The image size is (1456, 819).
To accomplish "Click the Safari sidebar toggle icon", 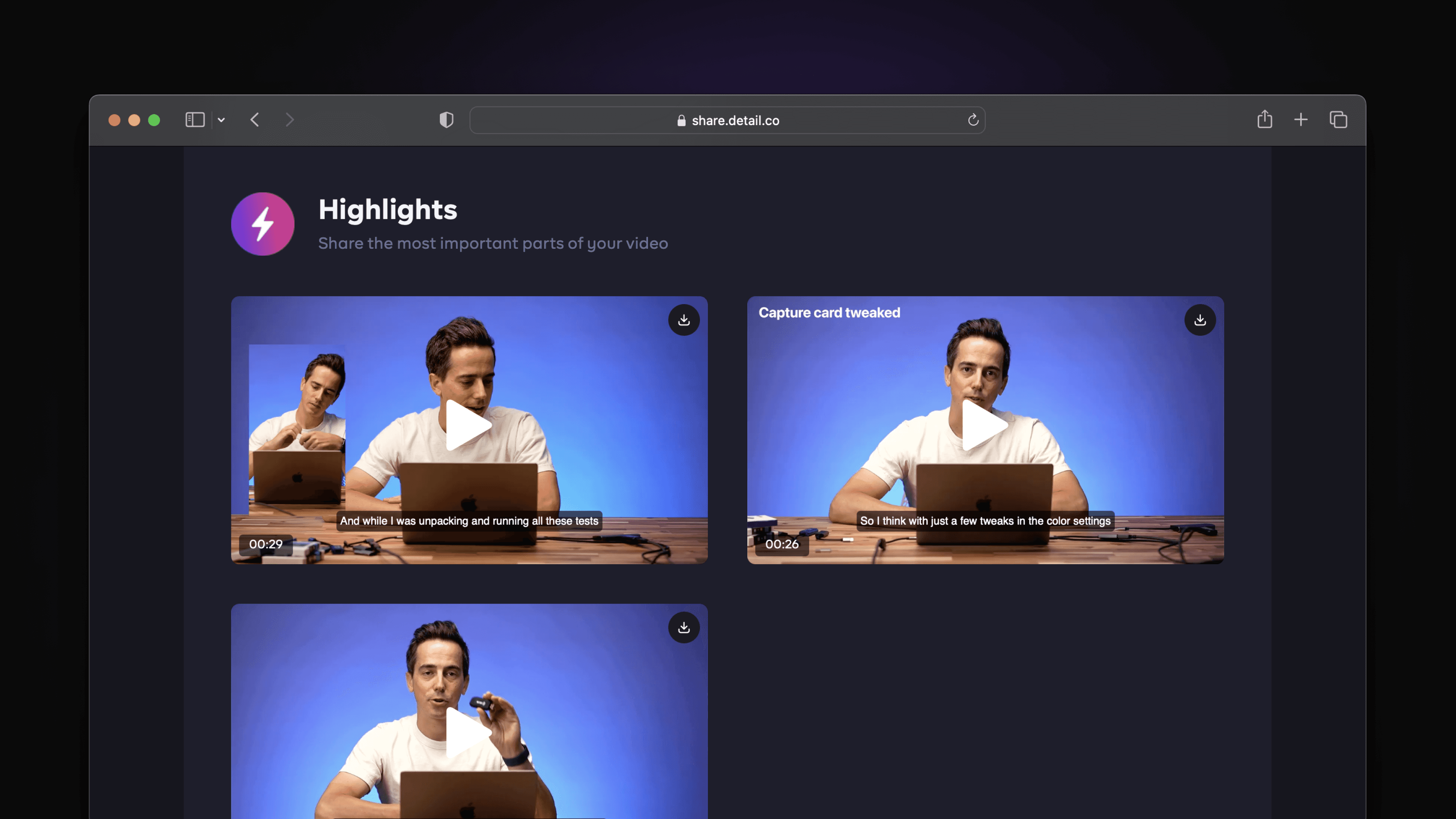I will 195,120.
